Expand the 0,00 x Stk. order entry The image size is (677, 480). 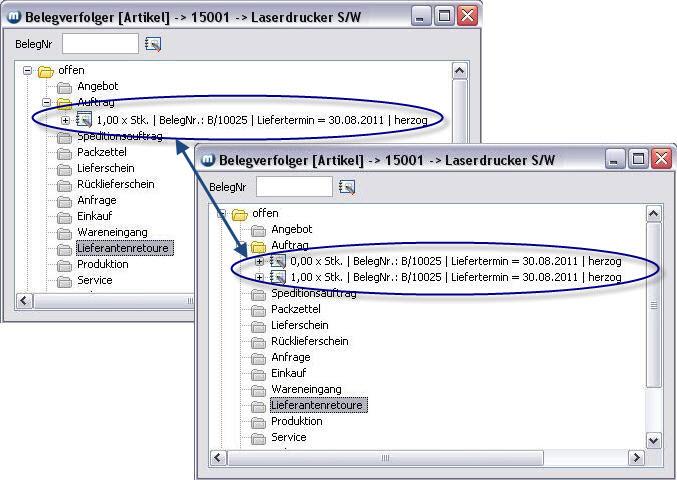coord(259,262)
